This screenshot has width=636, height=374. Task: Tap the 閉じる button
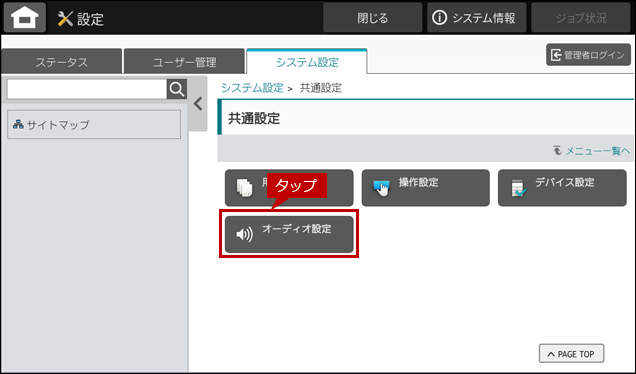(372, 17)
